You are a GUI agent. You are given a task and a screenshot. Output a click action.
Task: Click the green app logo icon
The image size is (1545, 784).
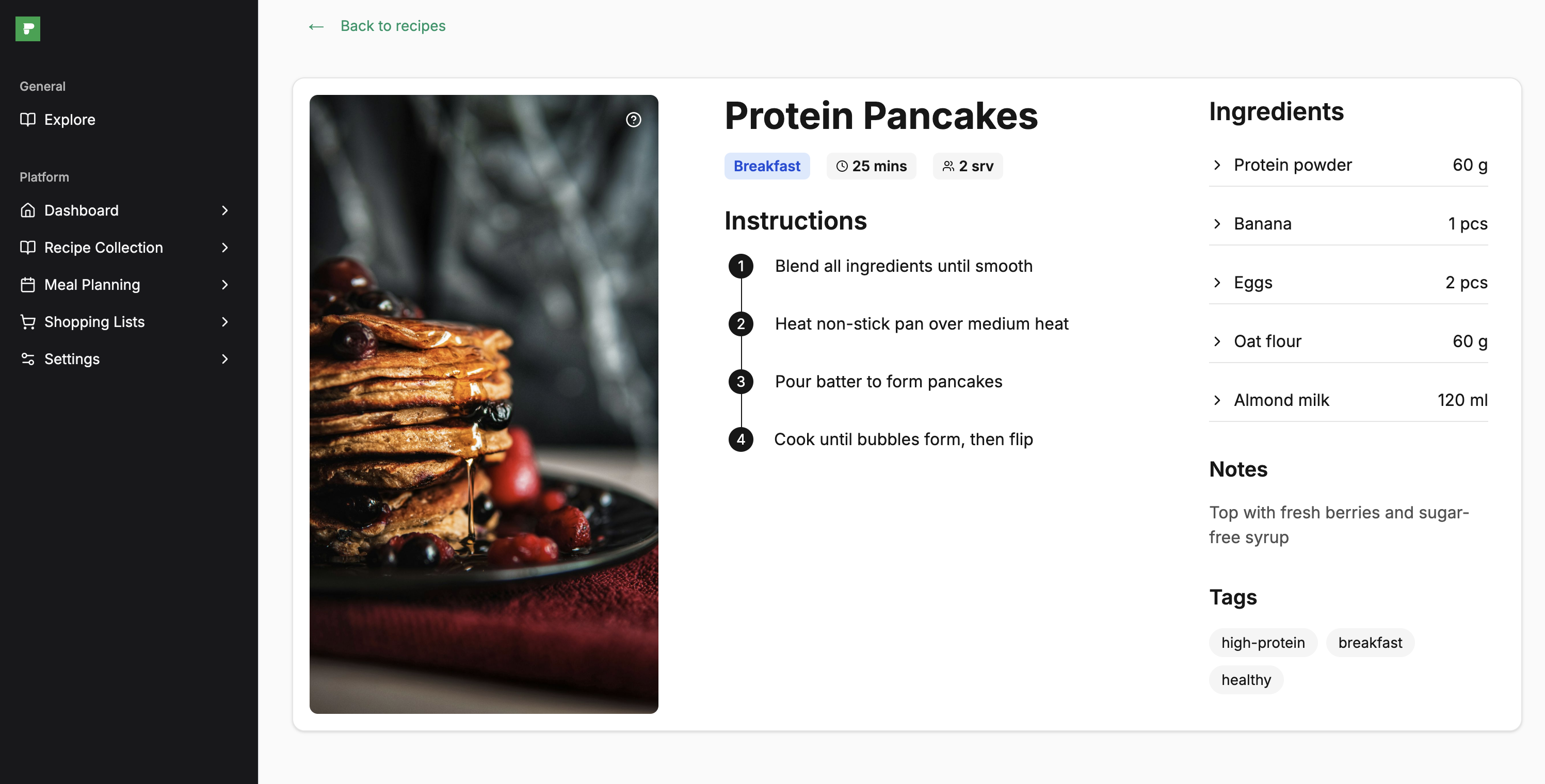(x=27, y=28)
